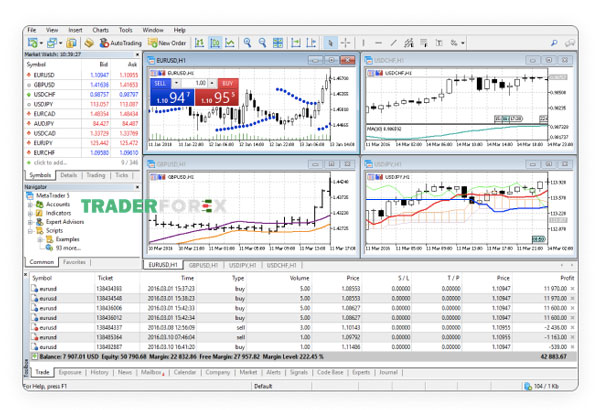Open the Calendar tab in Toolbox
This screenshot has height=410, width=600.
tap(185, 372)
